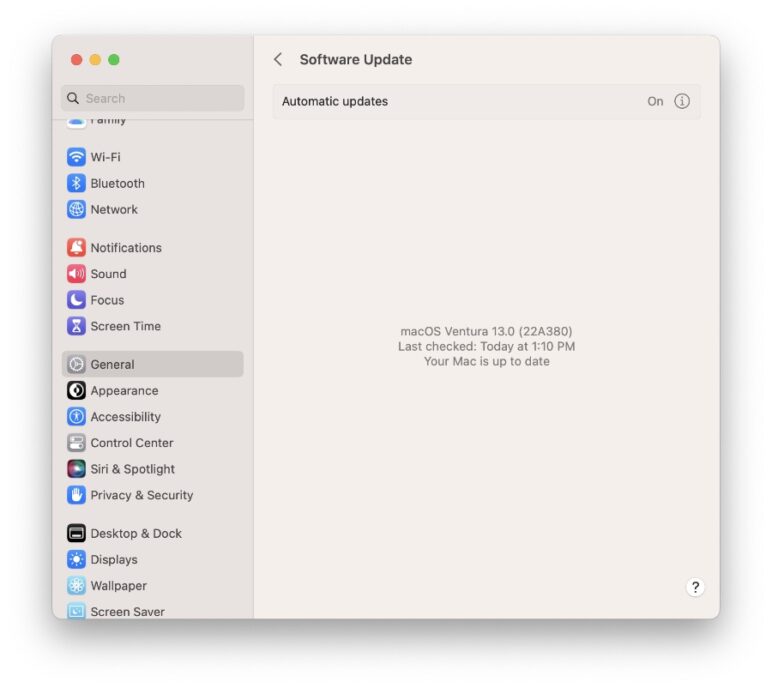Go back using the back chevron
The width and height of the screenshot is (772, 688).
(278, 60)
